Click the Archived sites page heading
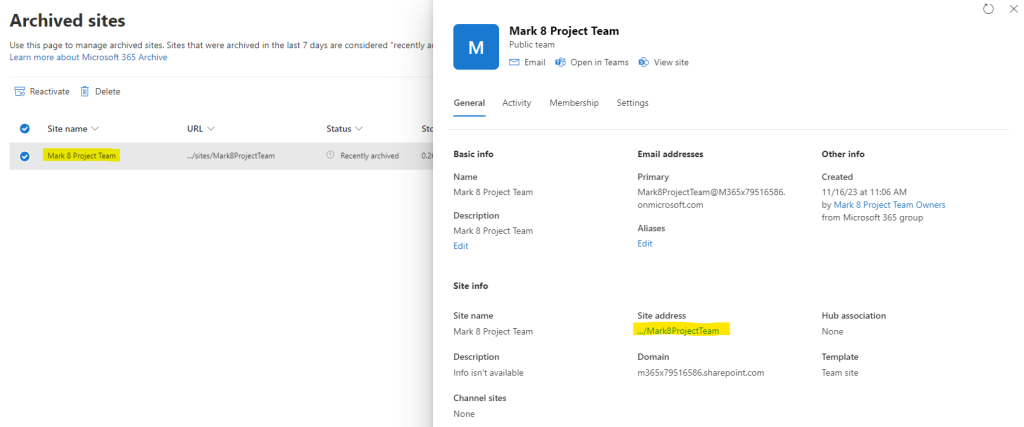Viewport: 1024px width, 427px height. [x=67, y=21]
